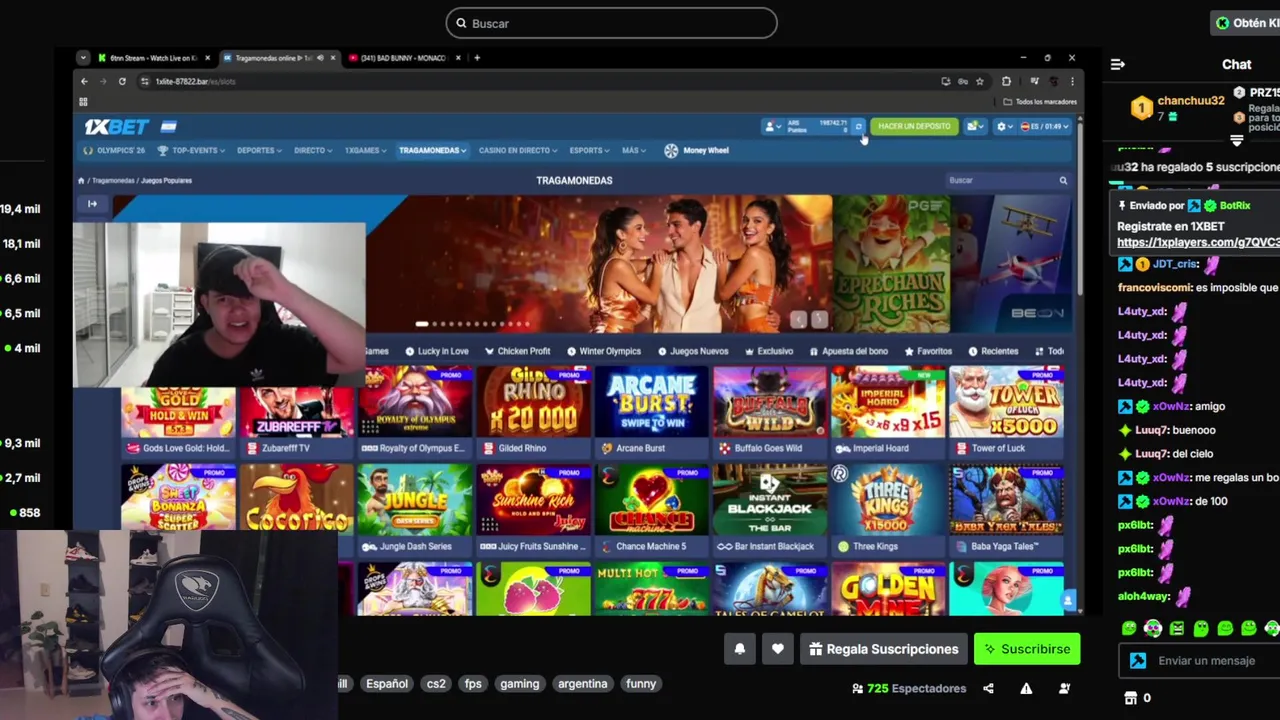Select the Lucky in Love category

point(437,351)
